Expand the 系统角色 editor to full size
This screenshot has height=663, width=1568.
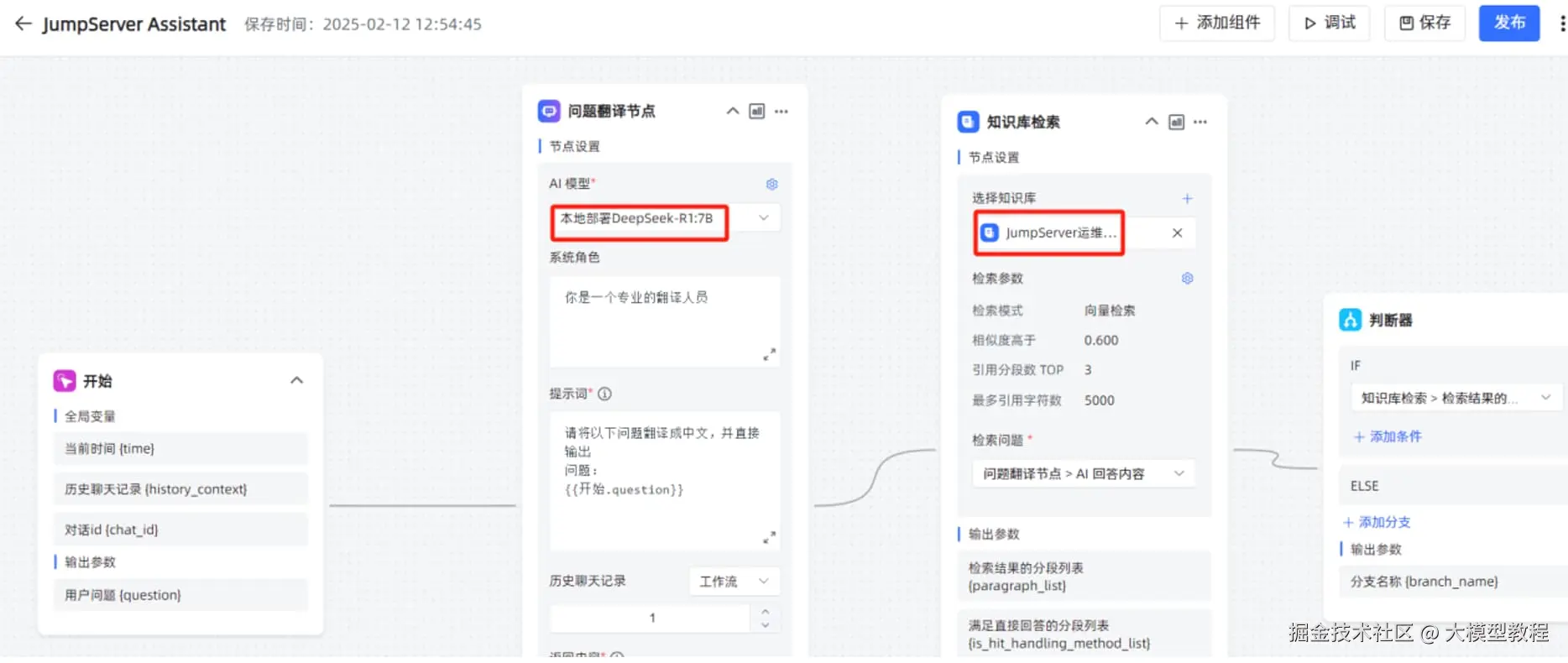(x=769, y=354)
